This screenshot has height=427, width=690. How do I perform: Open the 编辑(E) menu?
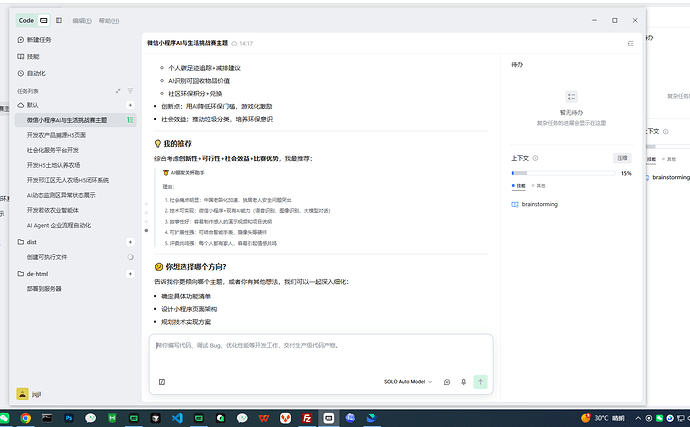[x=82, y=21]
